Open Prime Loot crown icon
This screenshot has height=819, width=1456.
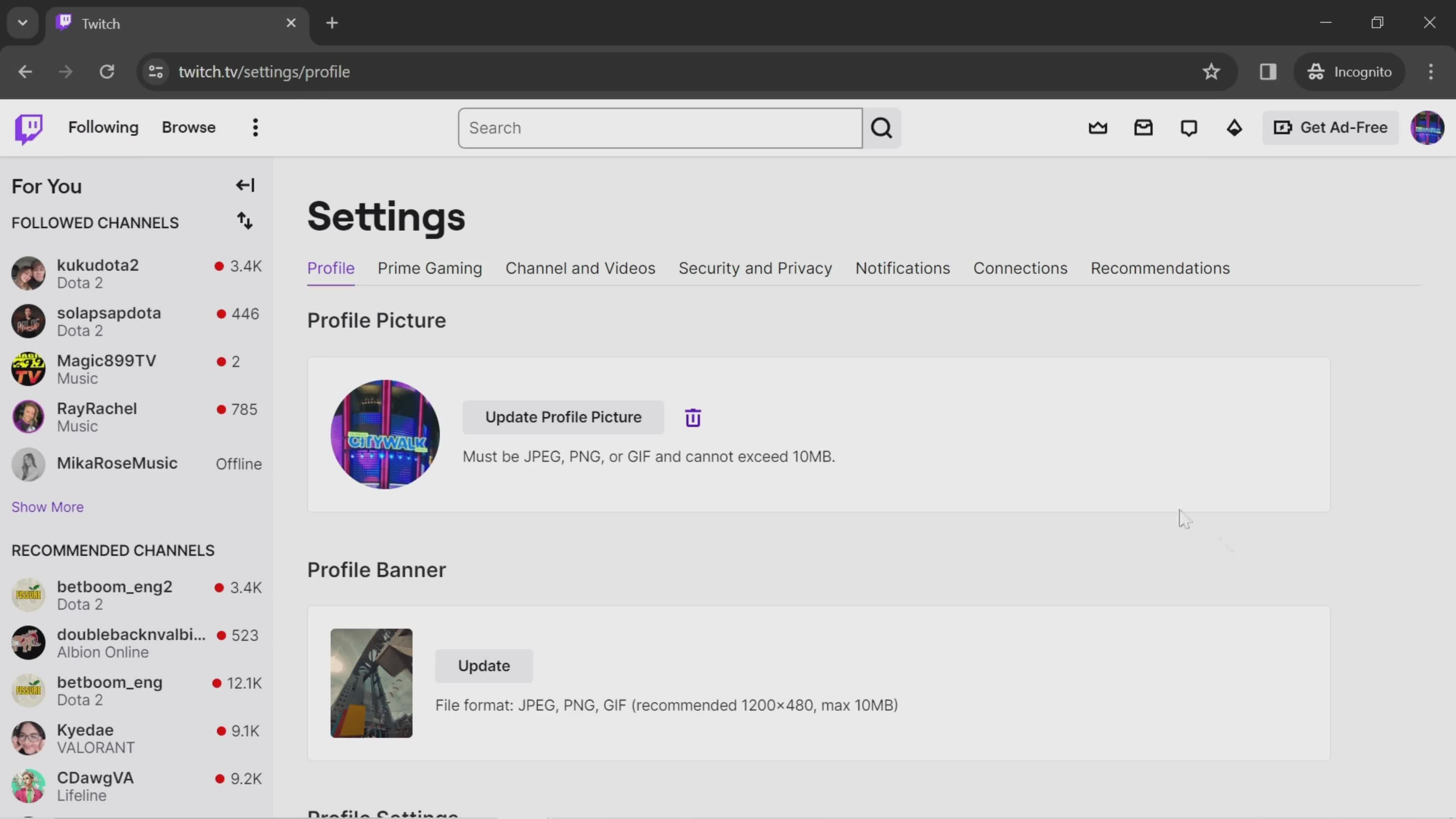click(1098, 128)
